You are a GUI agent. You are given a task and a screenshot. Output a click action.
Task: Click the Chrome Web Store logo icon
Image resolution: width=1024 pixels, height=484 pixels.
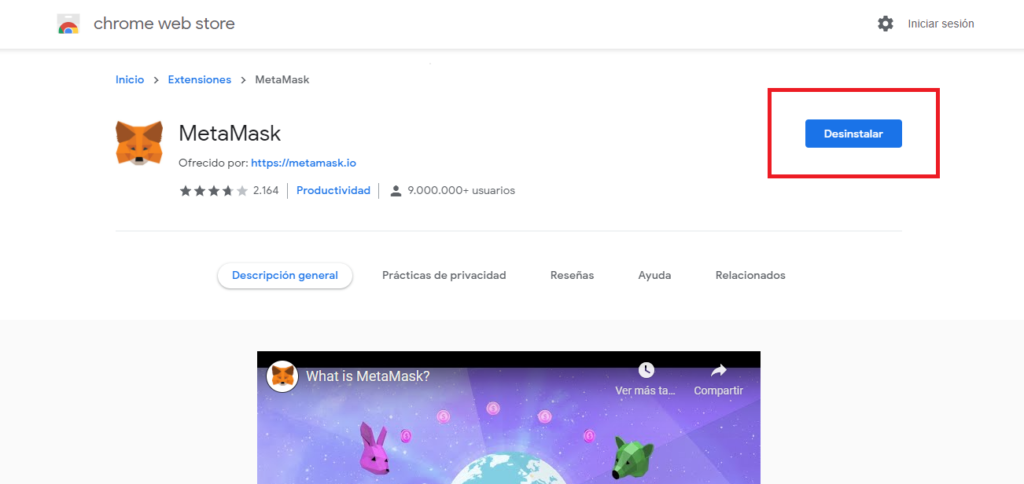(69, 24)
